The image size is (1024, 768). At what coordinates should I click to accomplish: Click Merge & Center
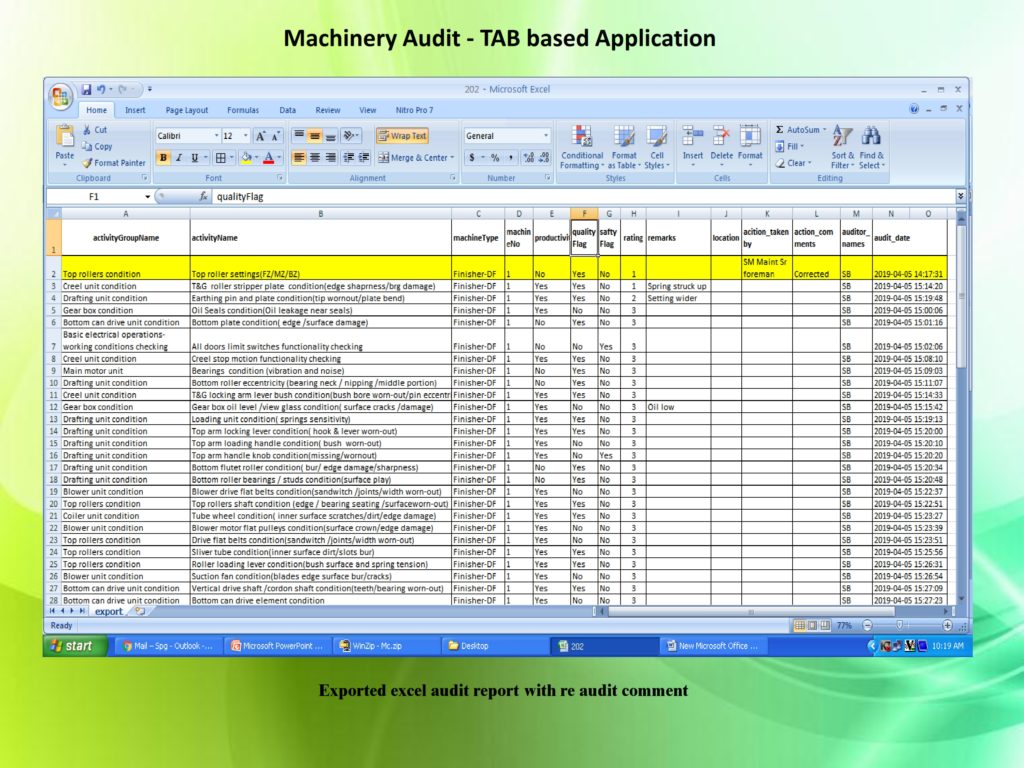(x=413, y=157)
